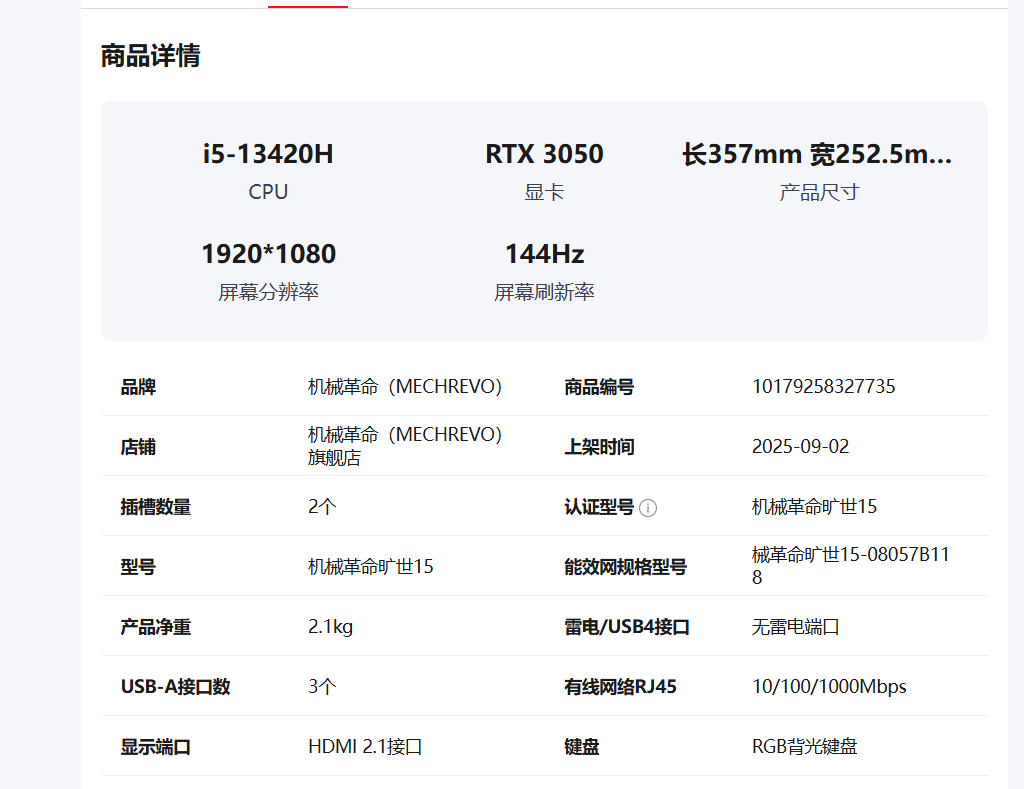Image resolution: width=1024 pixels, height=789 pixels.
Task: Select weight value 2.1kg
Action: pos(330,627)
